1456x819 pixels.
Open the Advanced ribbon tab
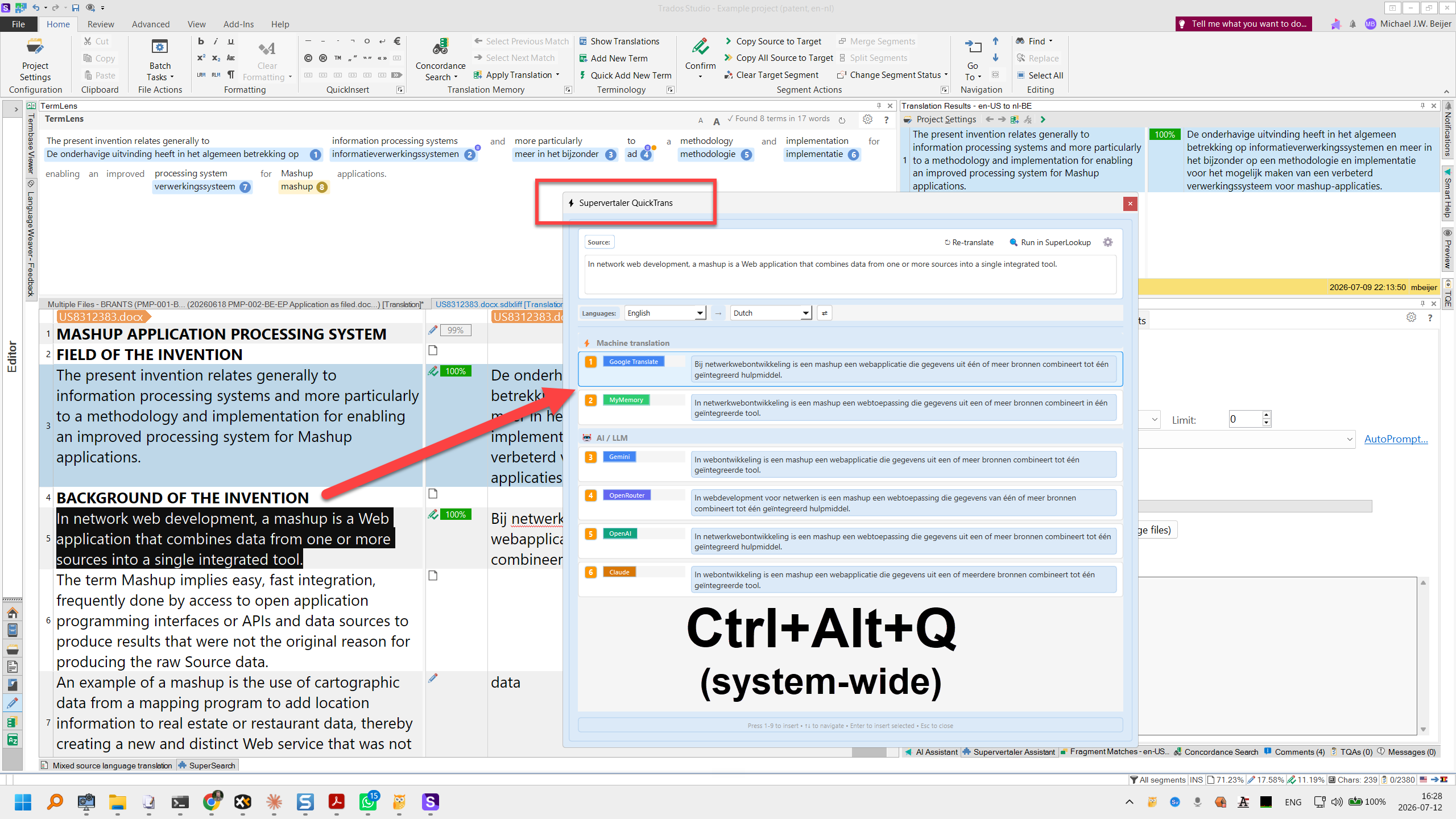coord(151,24)
